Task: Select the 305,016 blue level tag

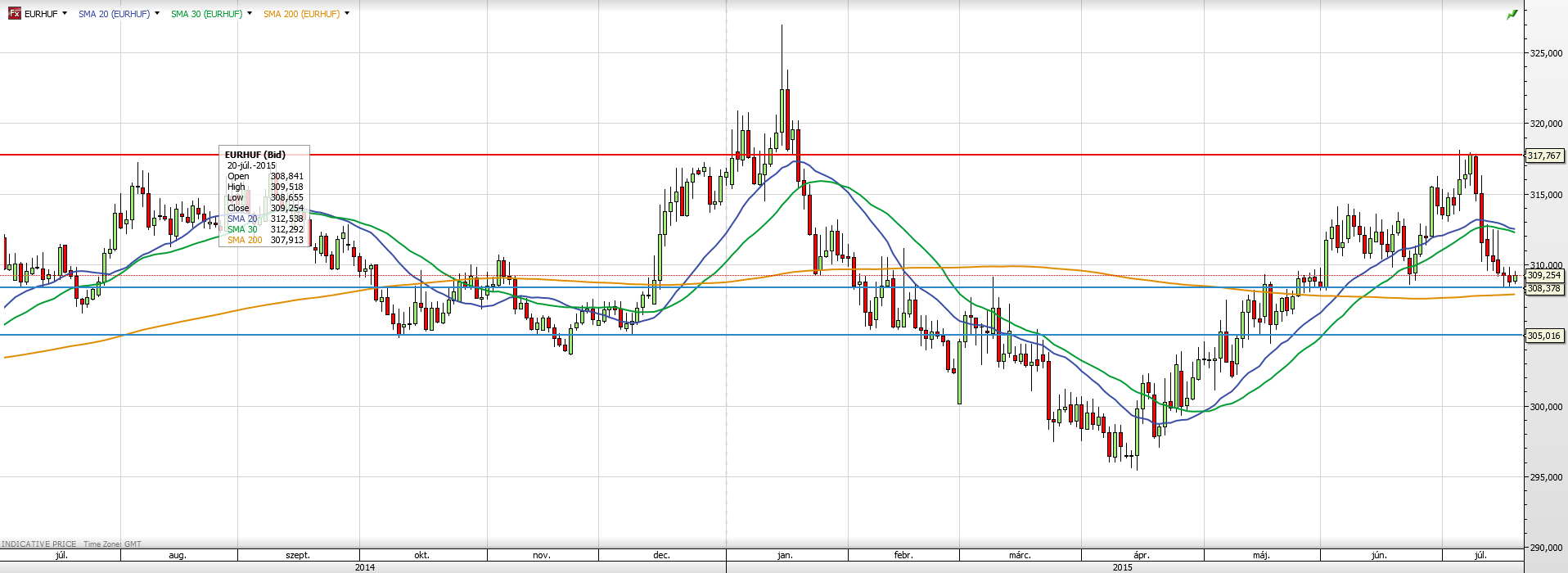Action: (x=1544, y=336)
